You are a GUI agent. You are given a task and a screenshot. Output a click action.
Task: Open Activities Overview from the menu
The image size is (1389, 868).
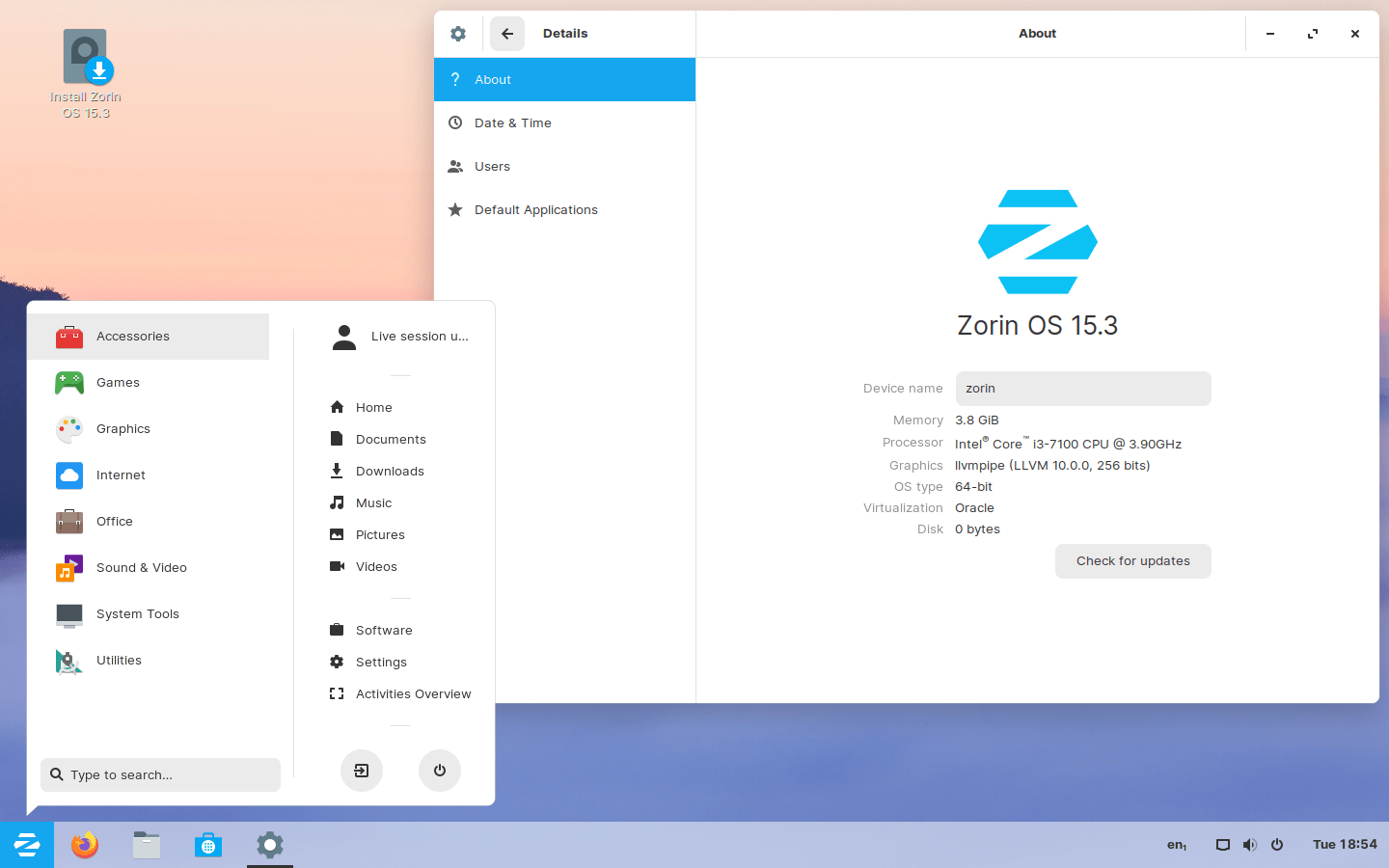point(400,693)
